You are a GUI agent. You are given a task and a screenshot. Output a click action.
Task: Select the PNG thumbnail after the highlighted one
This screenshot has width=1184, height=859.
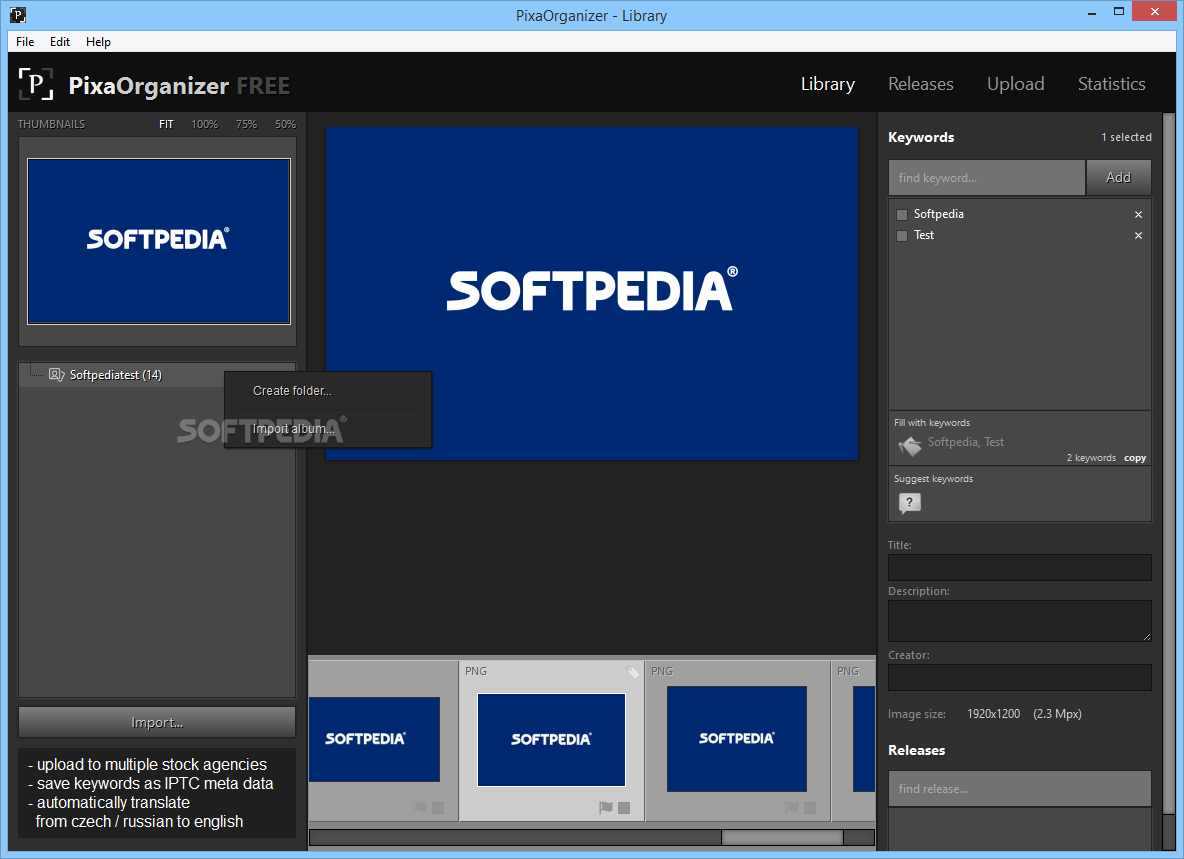point(736,738)
